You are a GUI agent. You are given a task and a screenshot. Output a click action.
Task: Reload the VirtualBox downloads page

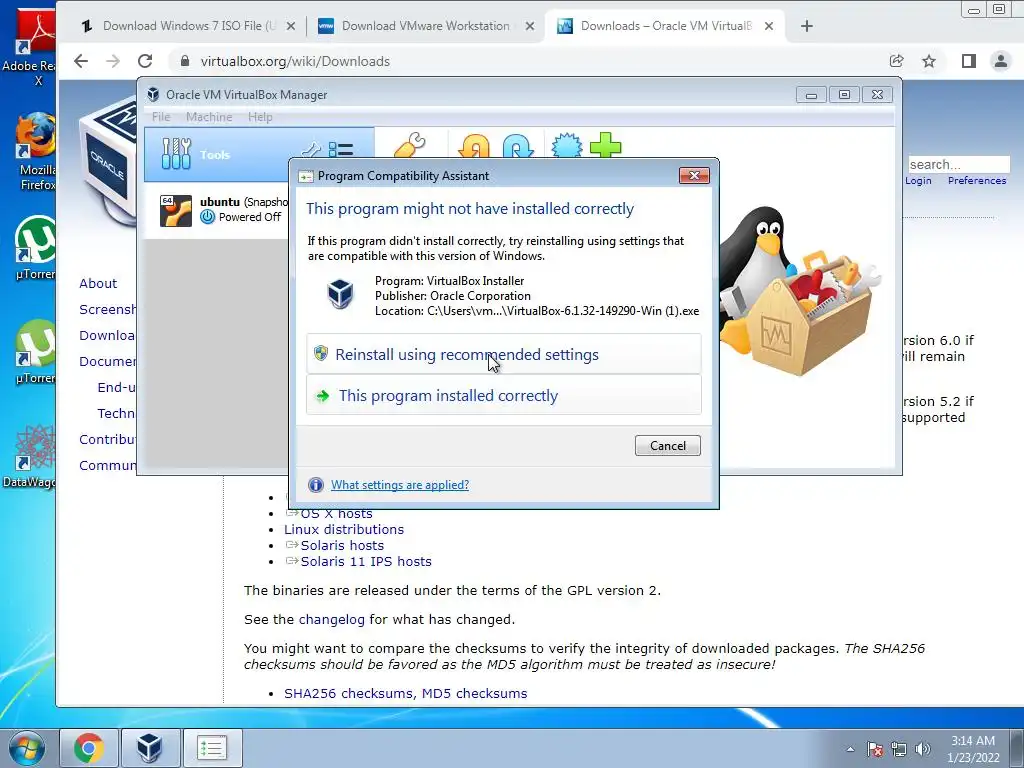click(145, 61)
